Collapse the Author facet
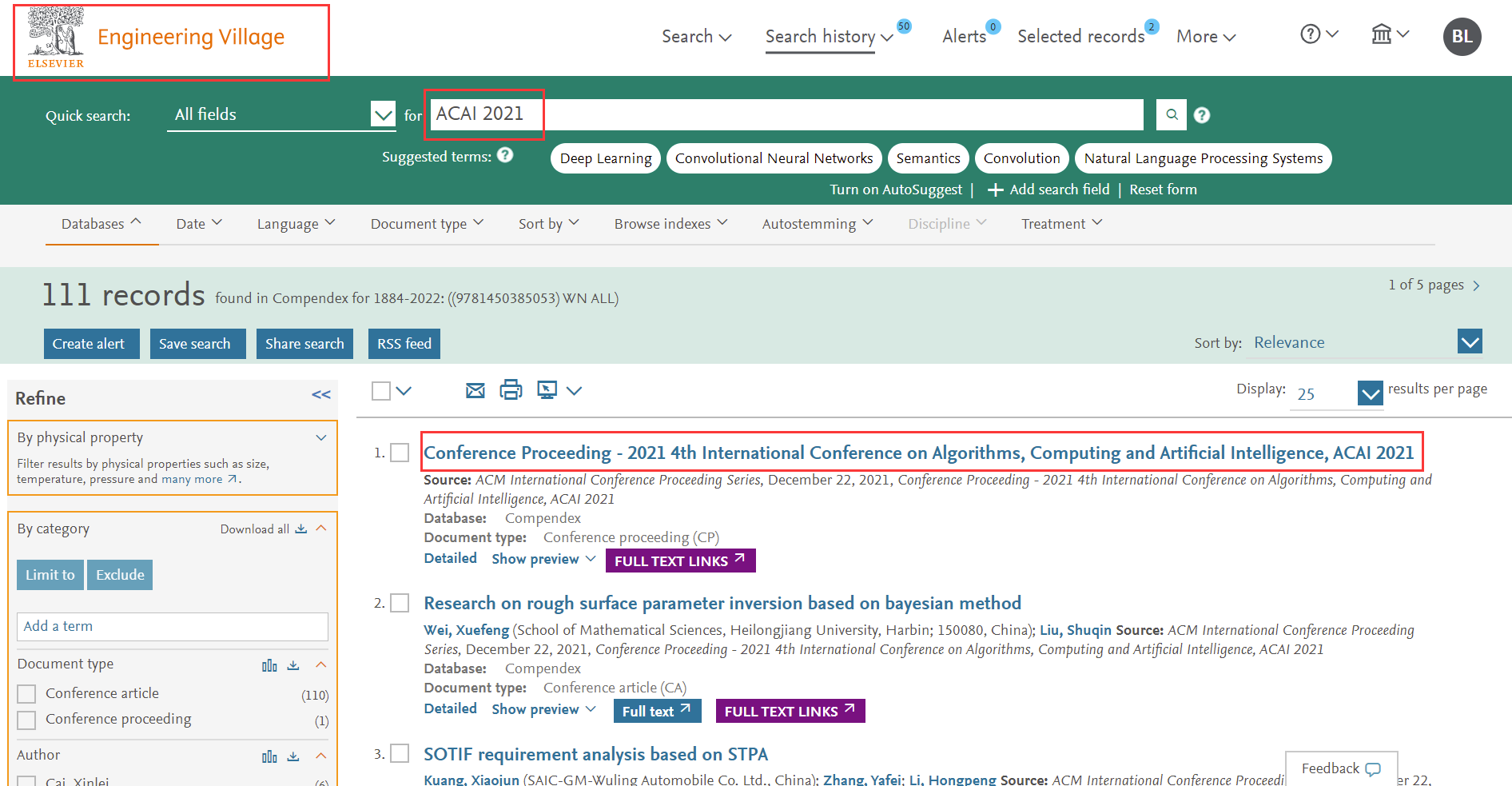Screen dimensions: 1512x786 click(x=321, y=756)
